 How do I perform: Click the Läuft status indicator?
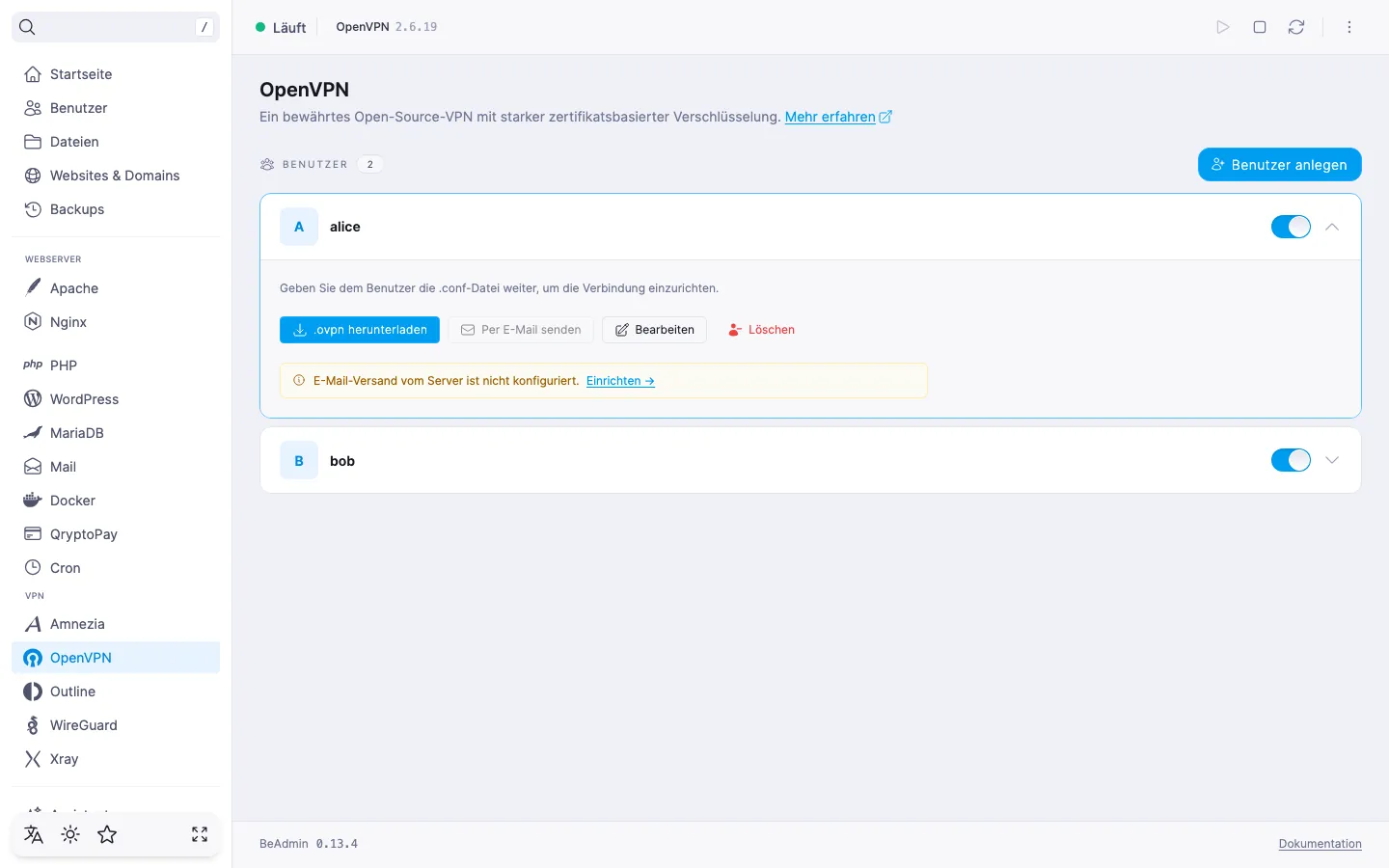281,28
